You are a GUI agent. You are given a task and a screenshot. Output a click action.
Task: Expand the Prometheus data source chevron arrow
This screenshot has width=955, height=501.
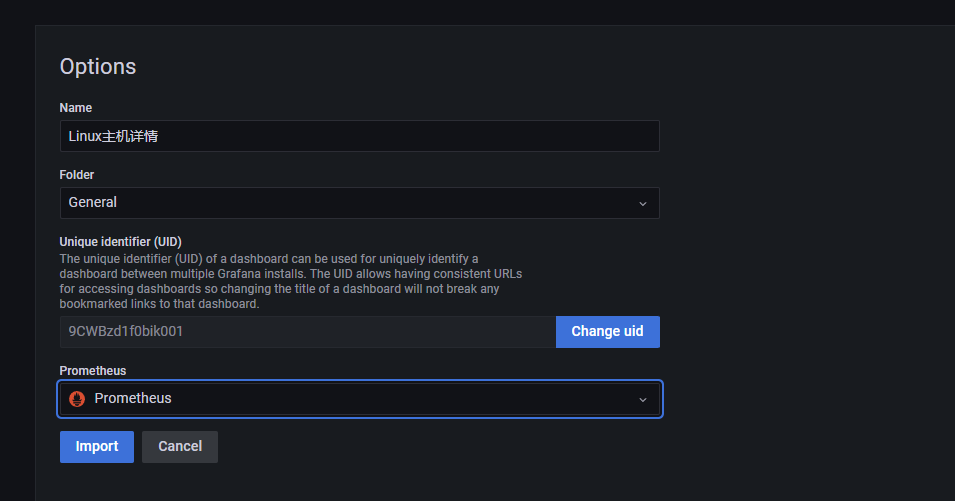pyautogui.click(x=643, y=399)
